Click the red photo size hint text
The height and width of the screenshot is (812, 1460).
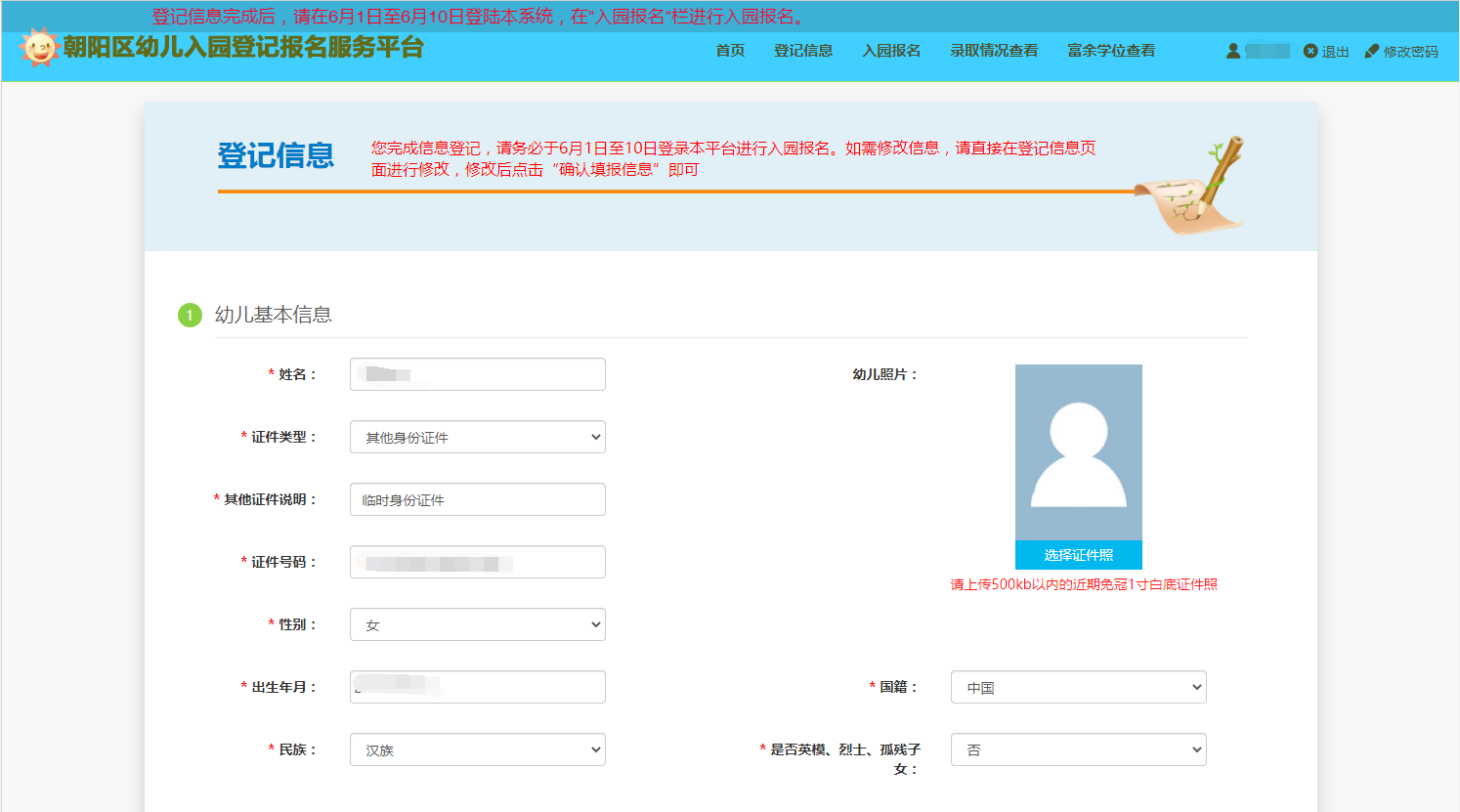point(1084,584)
